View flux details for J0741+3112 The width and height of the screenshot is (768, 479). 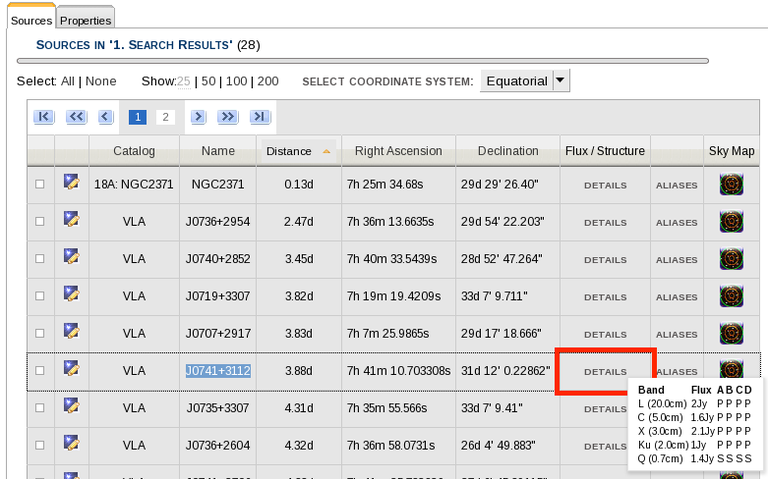point(605,371)
